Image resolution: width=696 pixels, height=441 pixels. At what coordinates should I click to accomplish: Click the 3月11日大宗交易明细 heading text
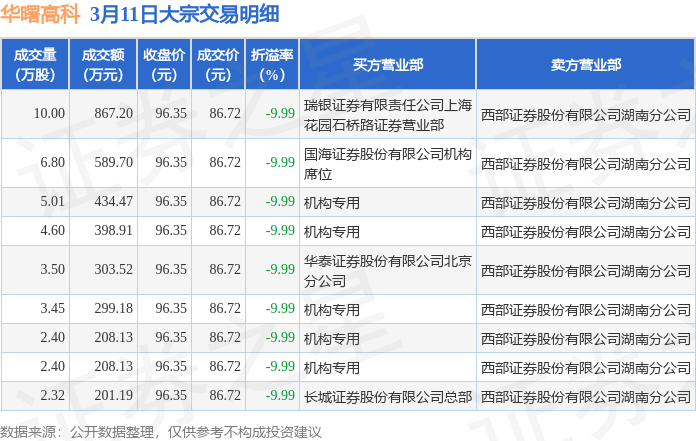185,14
